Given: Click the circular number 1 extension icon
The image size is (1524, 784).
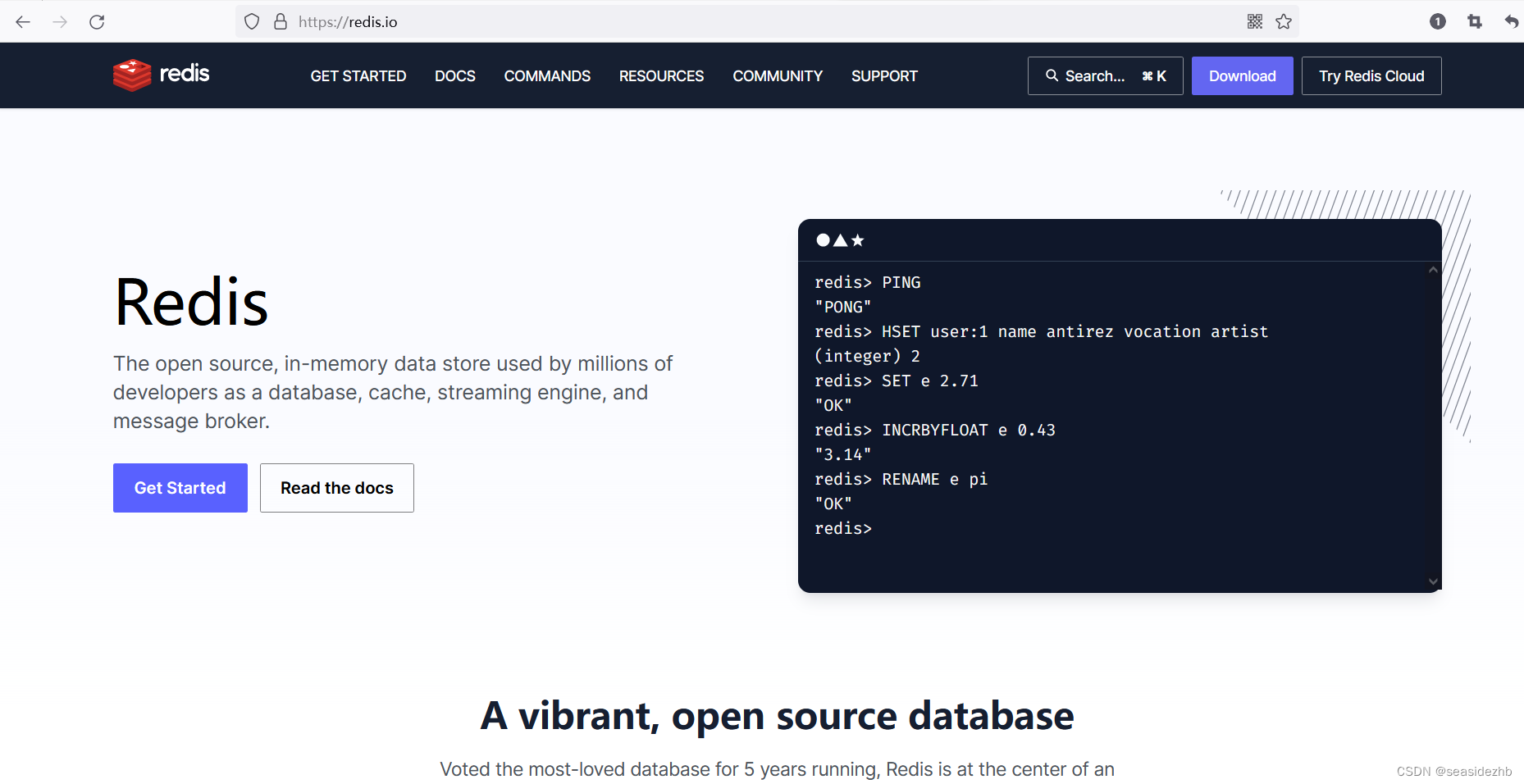Looking at the screenshot, I should pyautogui.click(x=1438, y=21).
